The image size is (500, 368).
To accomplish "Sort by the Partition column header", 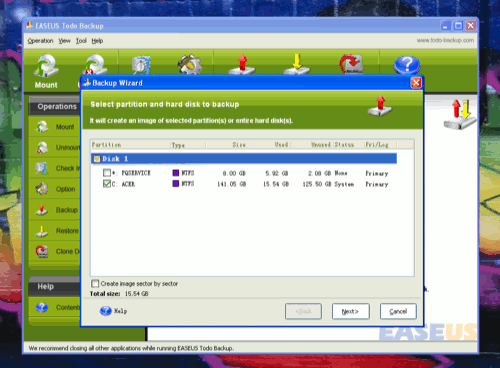I will click(x=130, y=145).
